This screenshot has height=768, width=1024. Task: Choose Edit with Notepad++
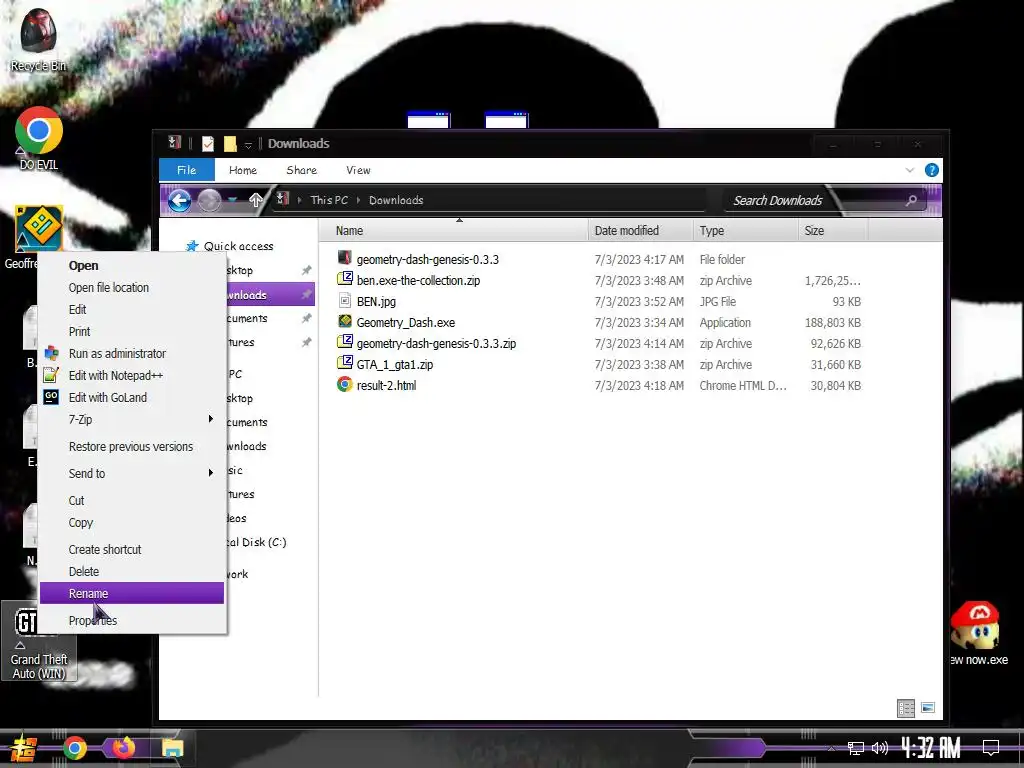click(132, 376)
